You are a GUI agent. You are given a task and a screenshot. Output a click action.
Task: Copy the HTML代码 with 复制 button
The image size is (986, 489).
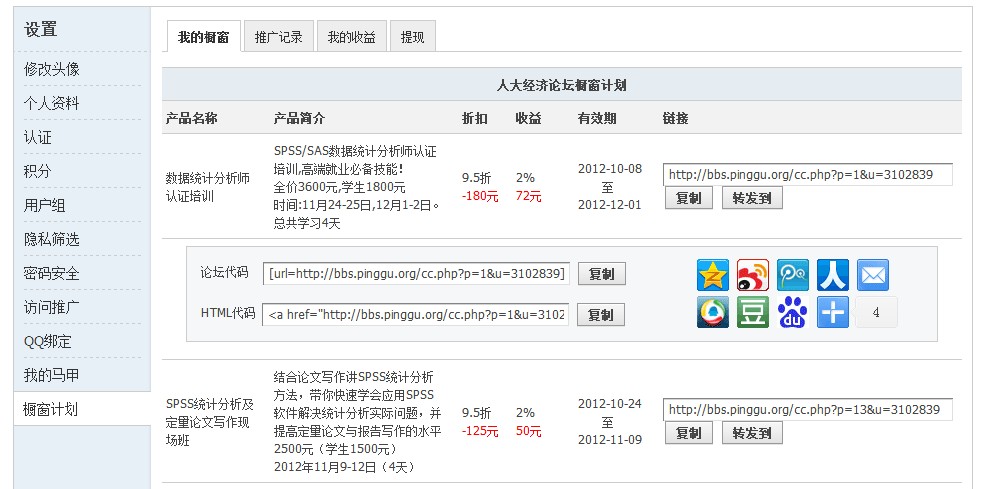[x=601, y=315]
